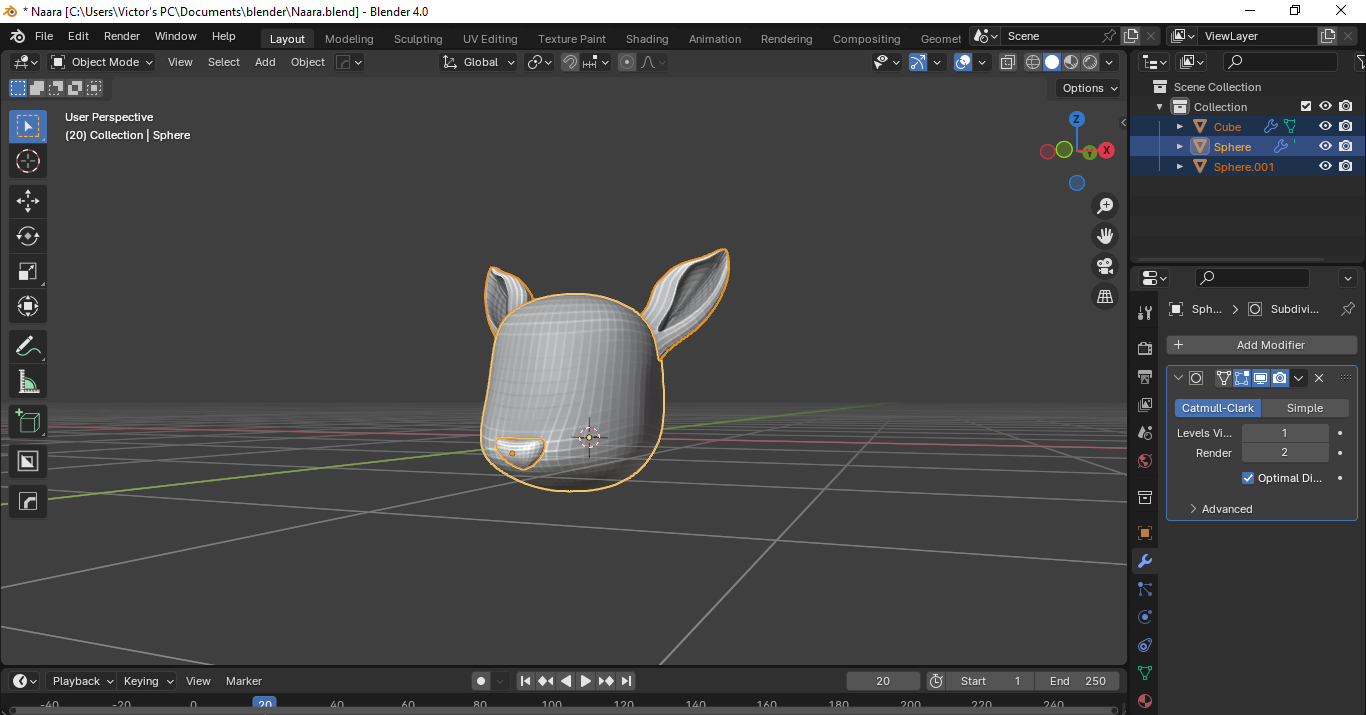Choose the Measure tool
The image size is (1366, 715).
(x=28, y=381)
